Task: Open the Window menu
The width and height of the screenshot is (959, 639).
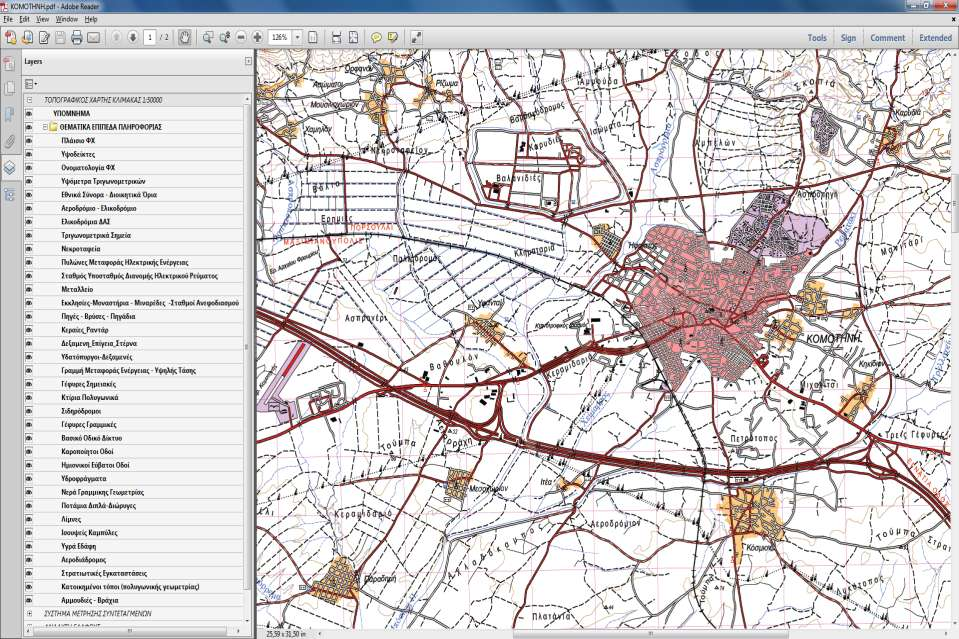Action: point(67,20)
